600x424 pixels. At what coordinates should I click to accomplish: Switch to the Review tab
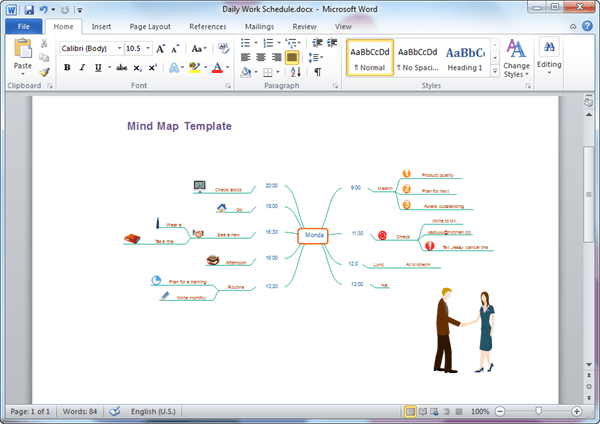tap(305, 26)
